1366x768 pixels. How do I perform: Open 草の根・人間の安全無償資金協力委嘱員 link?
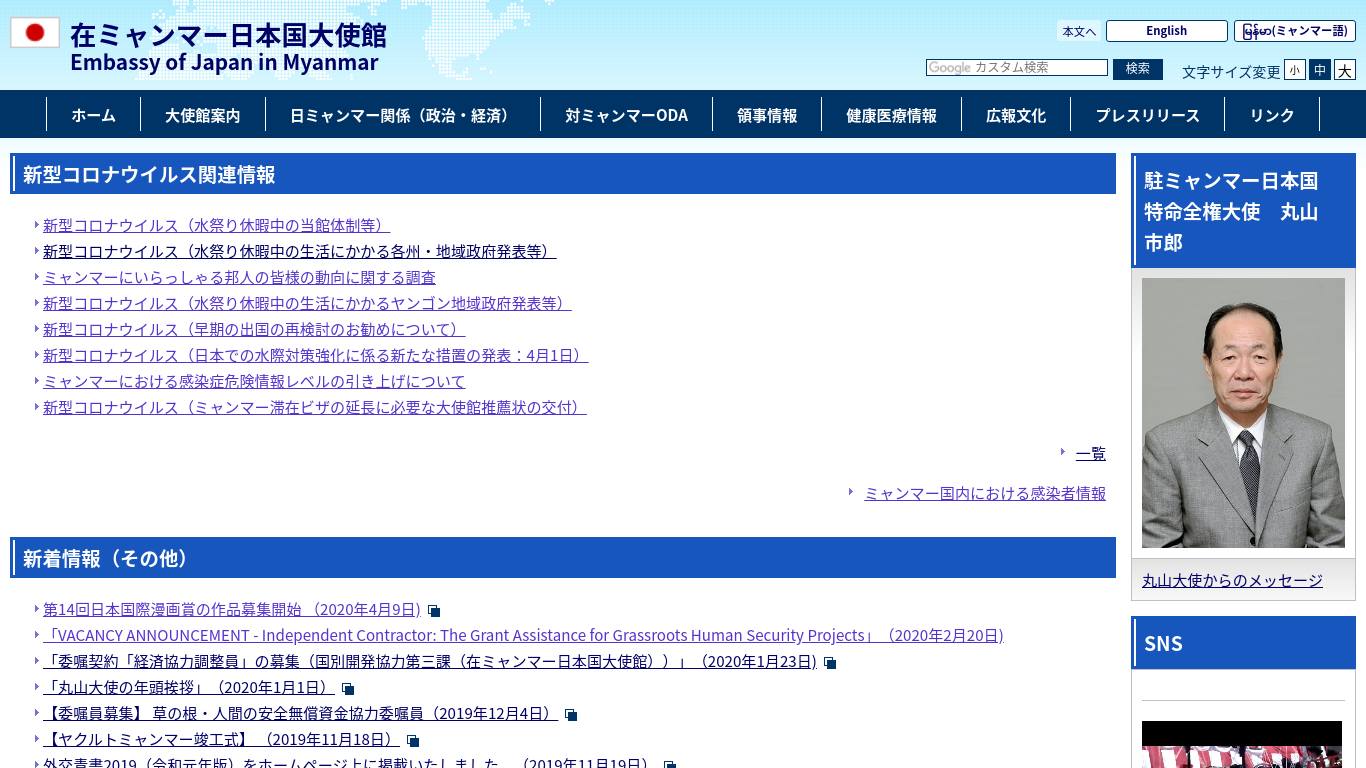click(300, 714)
